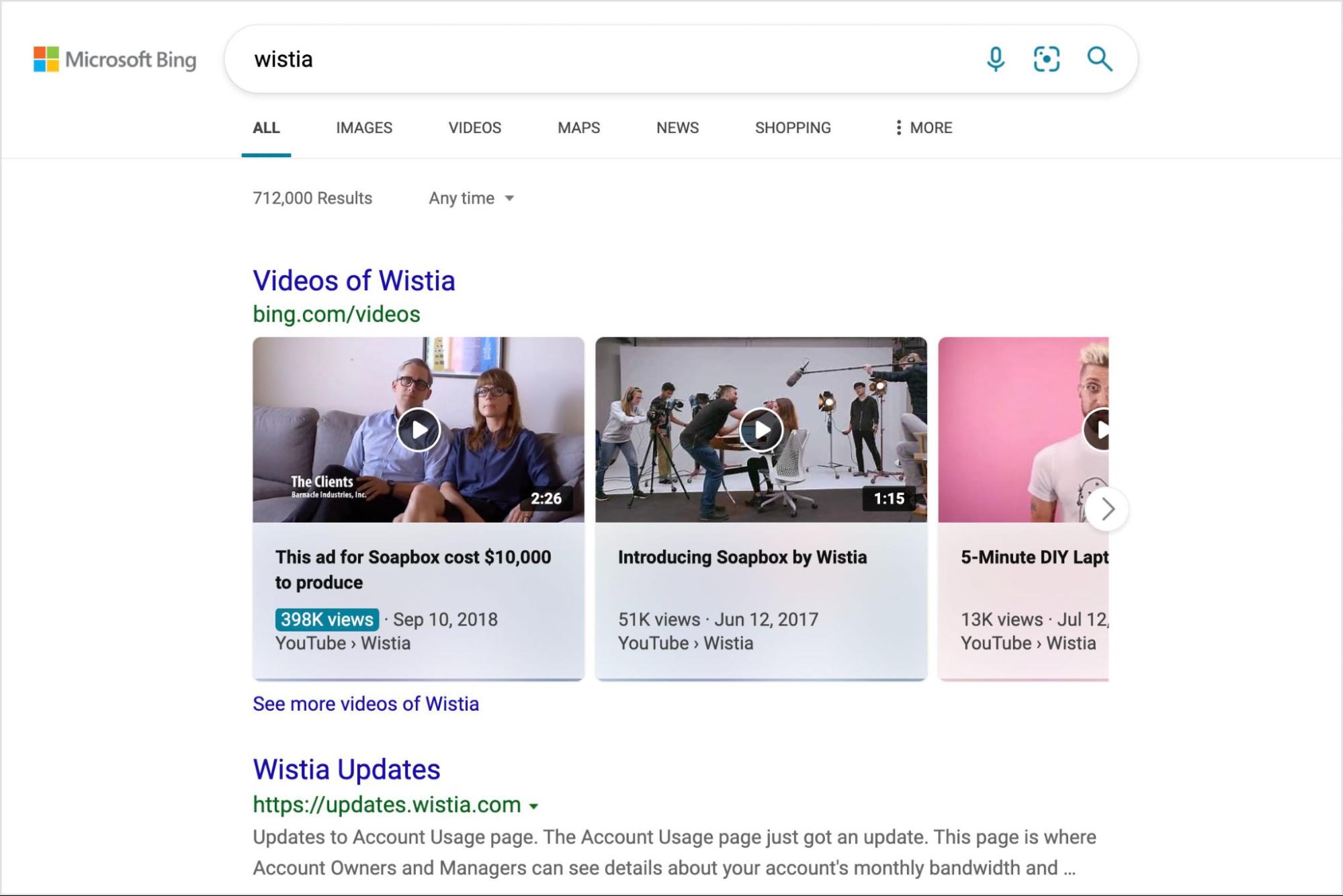Viewport: 1343px width, 896px height.
Task: Switch to the IMAGES tab
Action: 364,128
